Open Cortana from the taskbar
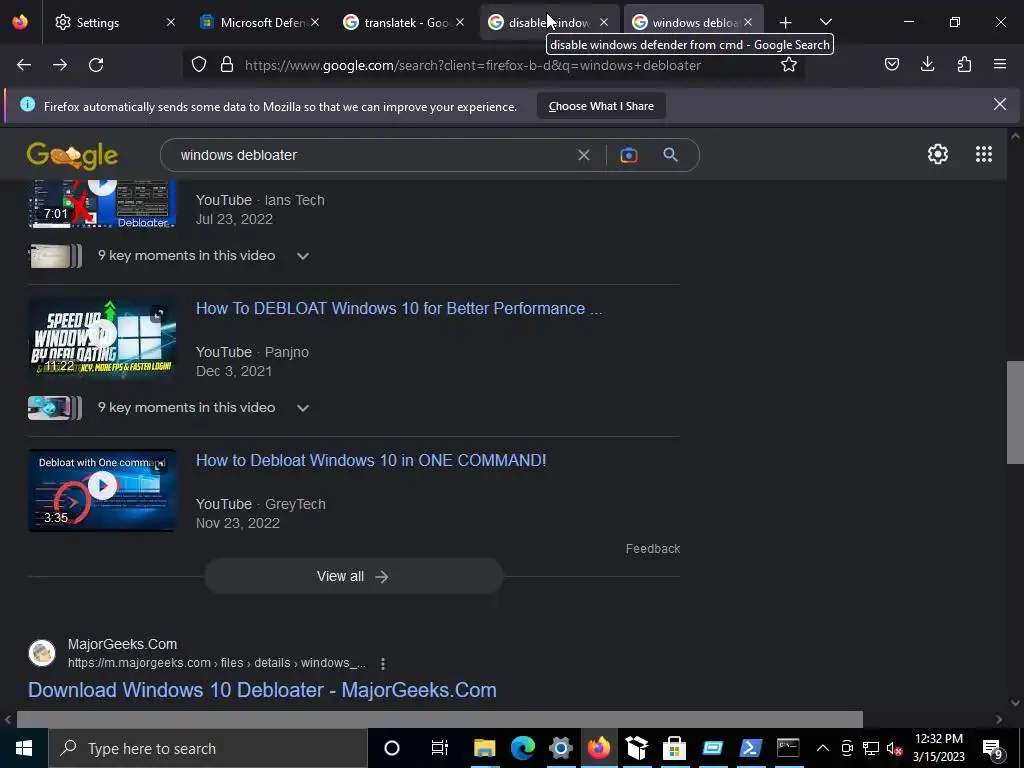This screenshot has width=1024, height=768. 392,748
